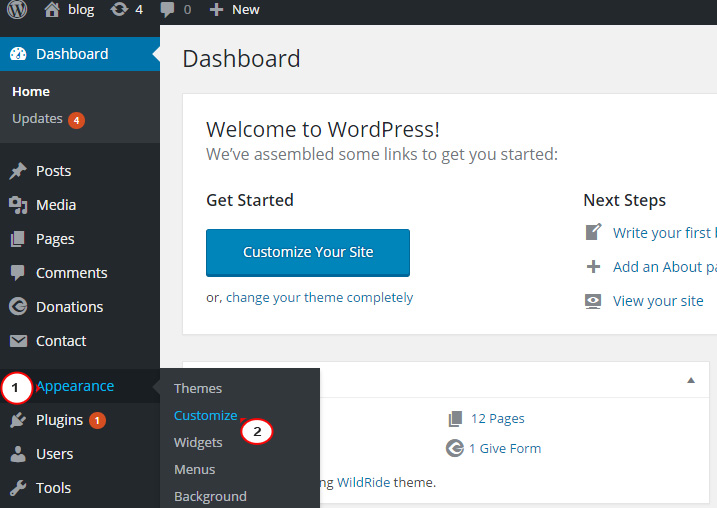Follow change your theme completely link
This screenshot has height=508, width=717.
(319, 298)
